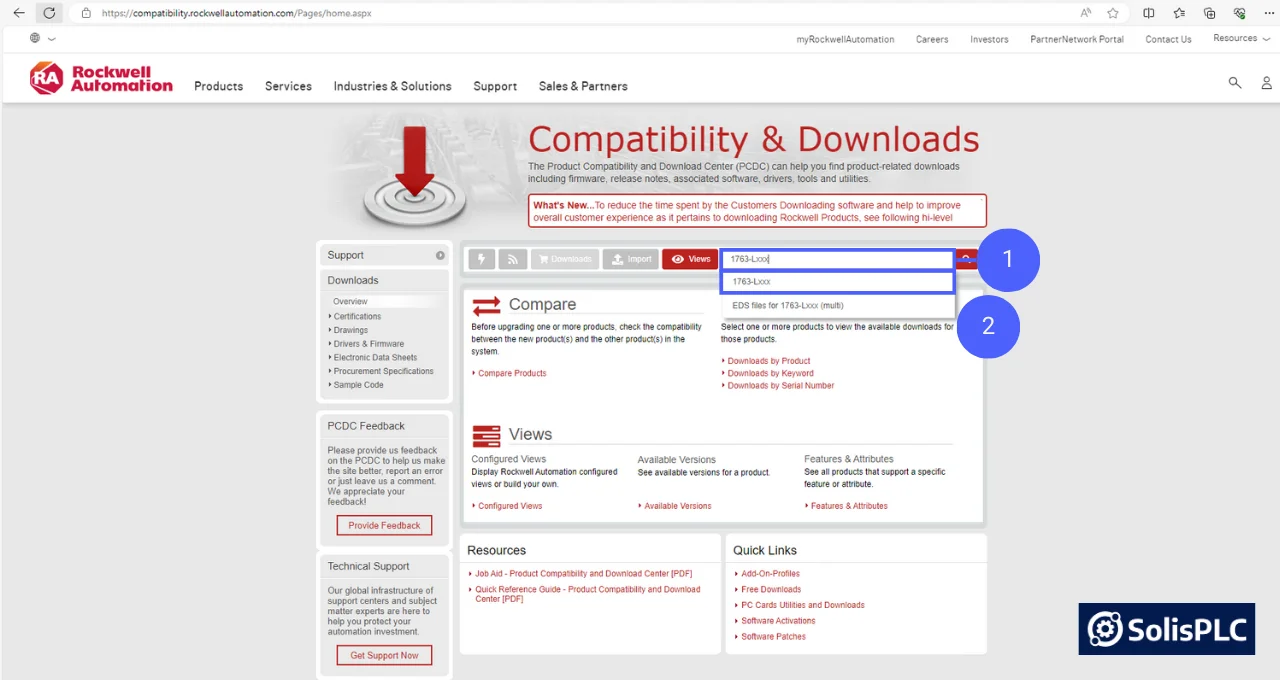Open site search with the magnifier icon

click(1234, 83)
